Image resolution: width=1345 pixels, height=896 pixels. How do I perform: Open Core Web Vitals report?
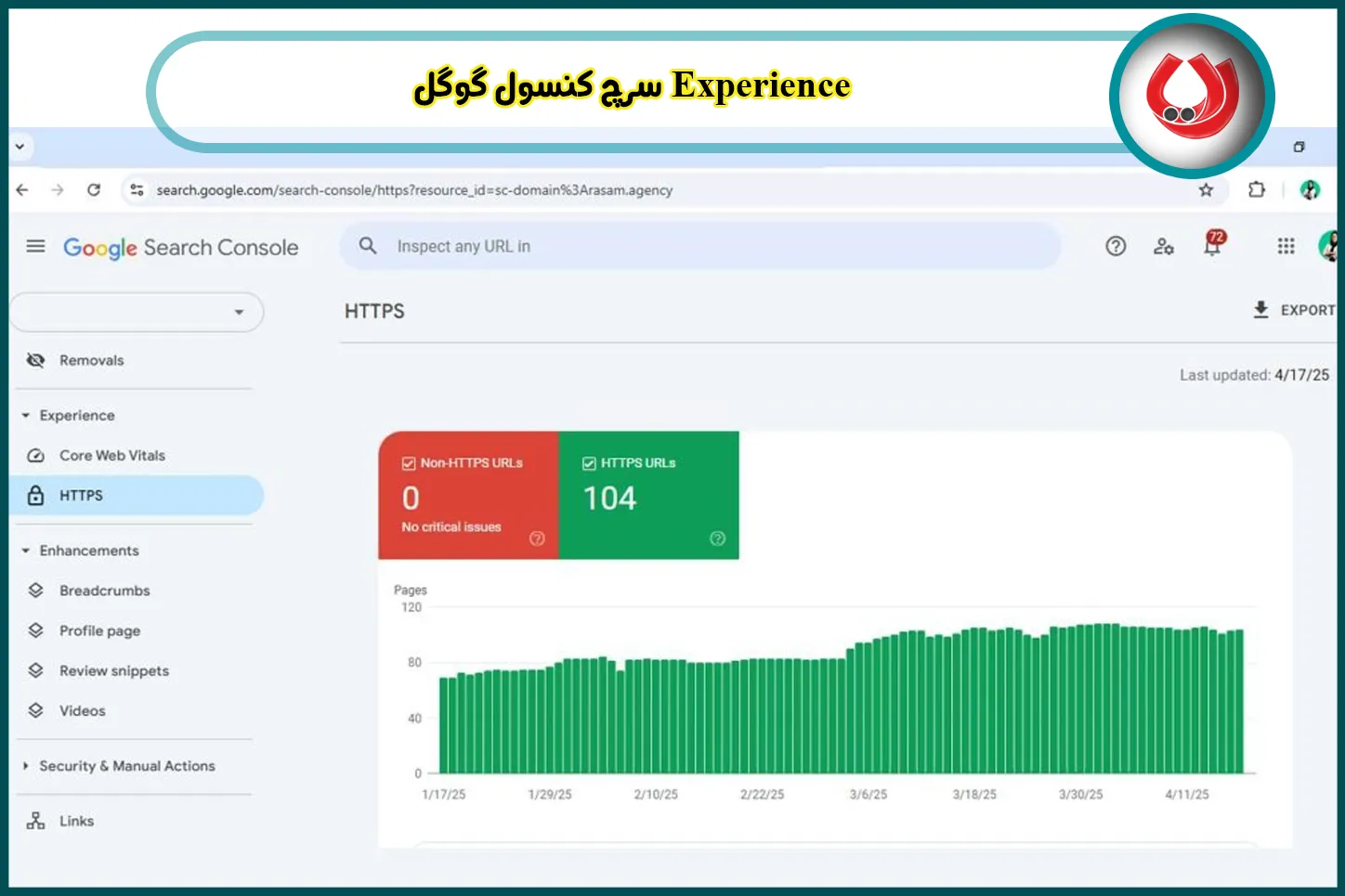(x=111, y=455)
